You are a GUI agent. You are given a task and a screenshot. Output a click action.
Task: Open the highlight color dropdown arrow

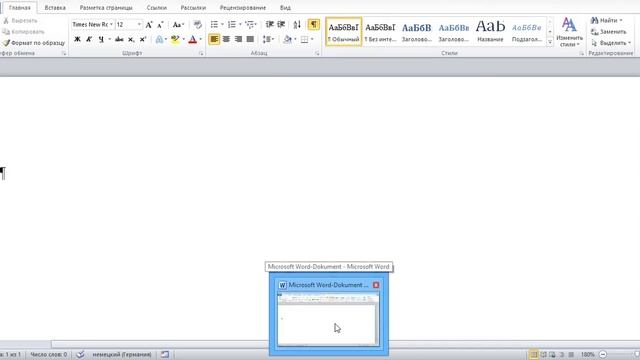[183, 39]
